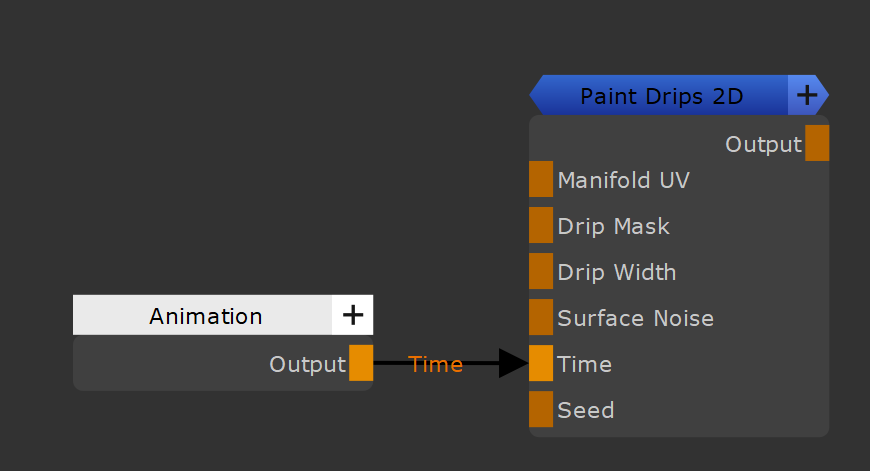Click the Drip Width input port
Image resolution: width=870 pixels, height=471 pixels.
tap(541, 272)
